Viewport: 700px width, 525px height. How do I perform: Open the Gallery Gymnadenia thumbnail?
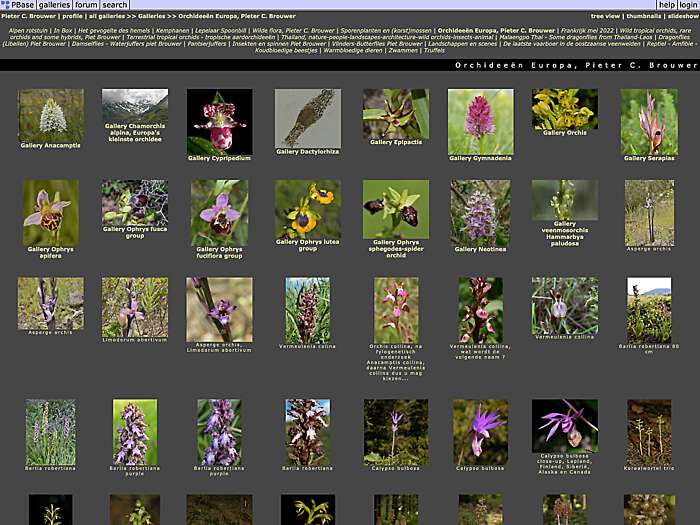coord(480,122)
